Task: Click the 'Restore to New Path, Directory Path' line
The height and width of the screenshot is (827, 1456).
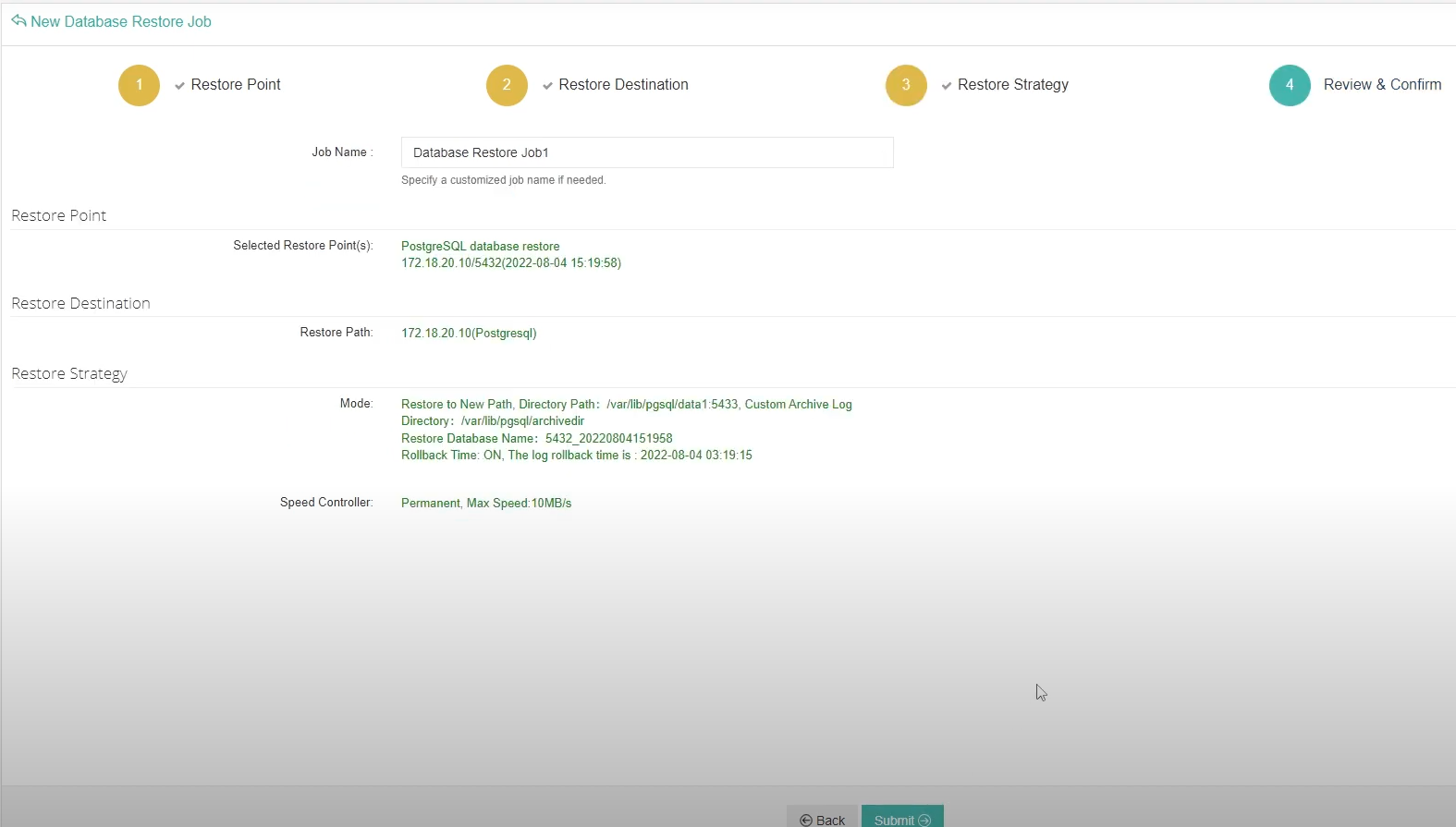Action: click(627, 405)
